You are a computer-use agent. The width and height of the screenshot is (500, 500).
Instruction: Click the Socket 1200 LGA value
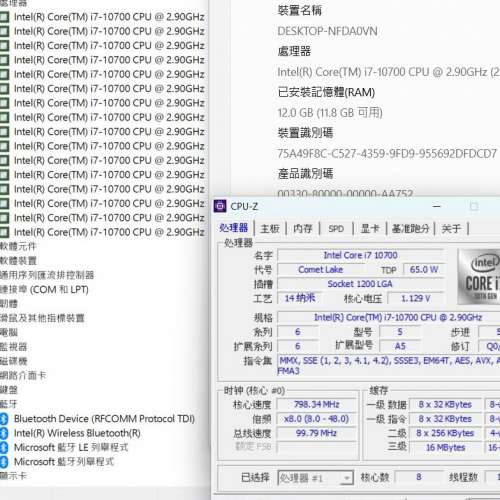361,284
